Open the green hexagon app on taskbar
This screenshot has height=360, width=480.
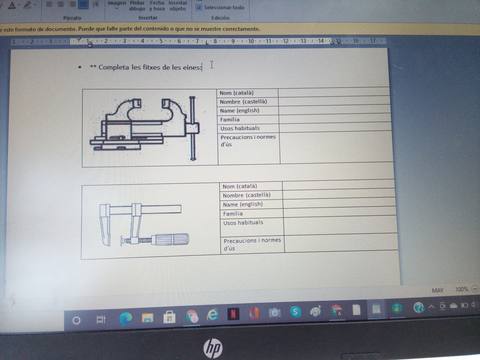pyautogui.click(x=397, y=308)
